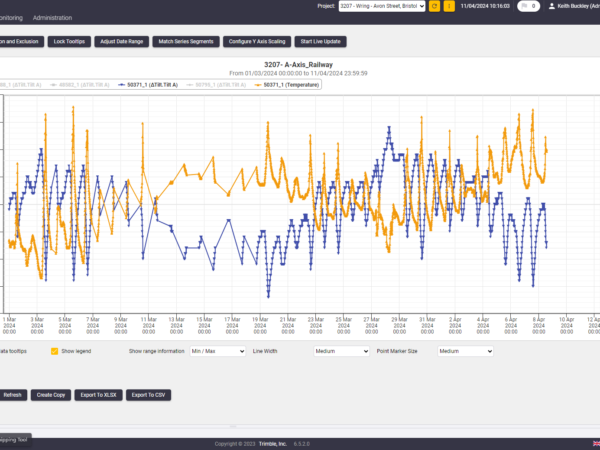Open the flag alerts counter

pos(528,6)
